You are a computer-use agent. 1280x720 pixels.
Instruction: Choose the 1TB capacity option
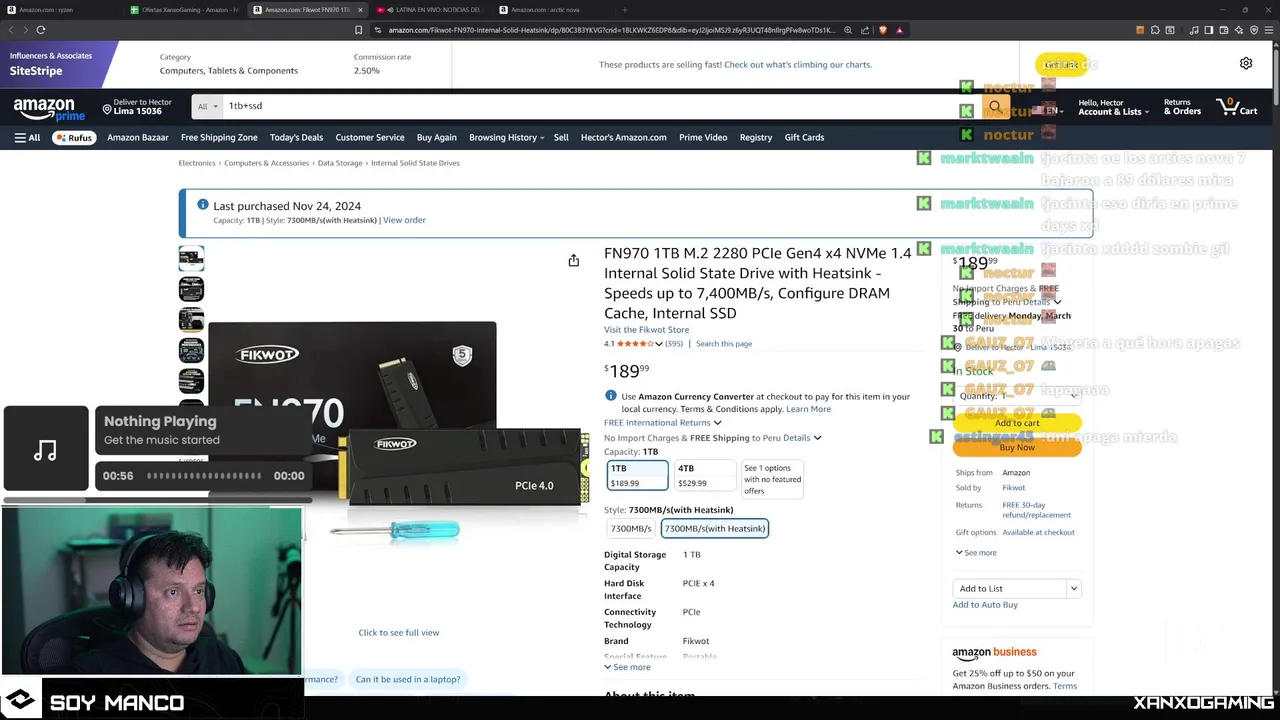click(636, 476)
